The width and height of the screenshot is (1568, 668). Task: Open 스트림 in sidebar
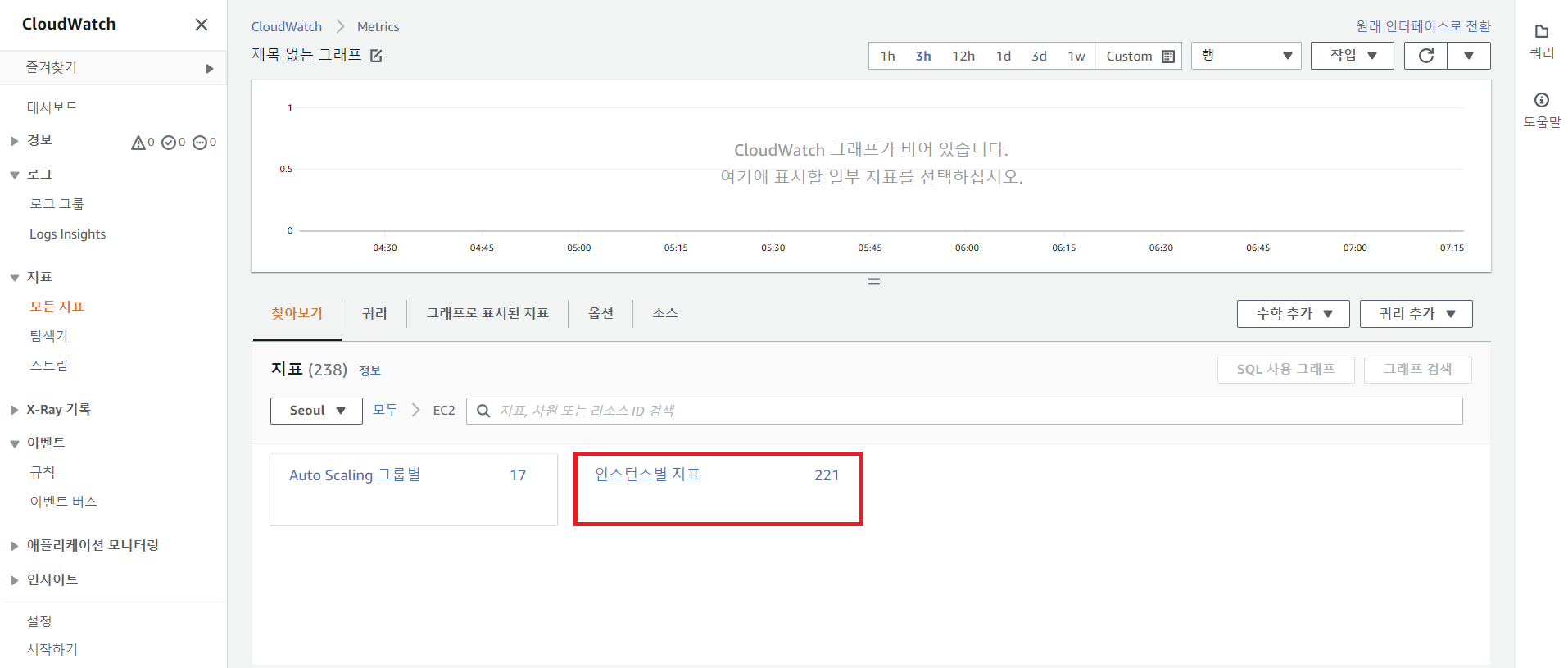49,366
